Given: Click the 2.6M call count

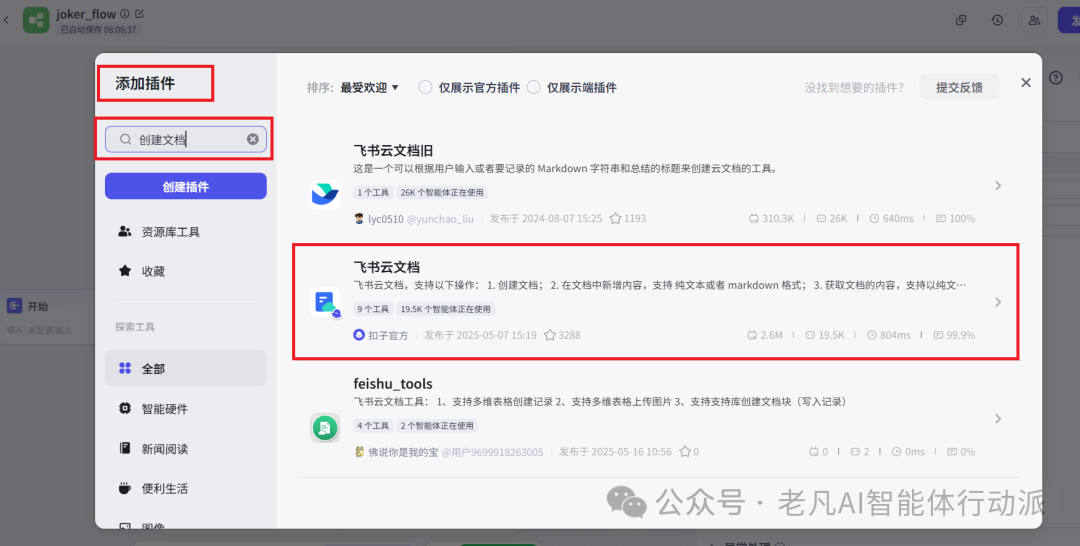Looking at the screenshot, I should 765,335.
